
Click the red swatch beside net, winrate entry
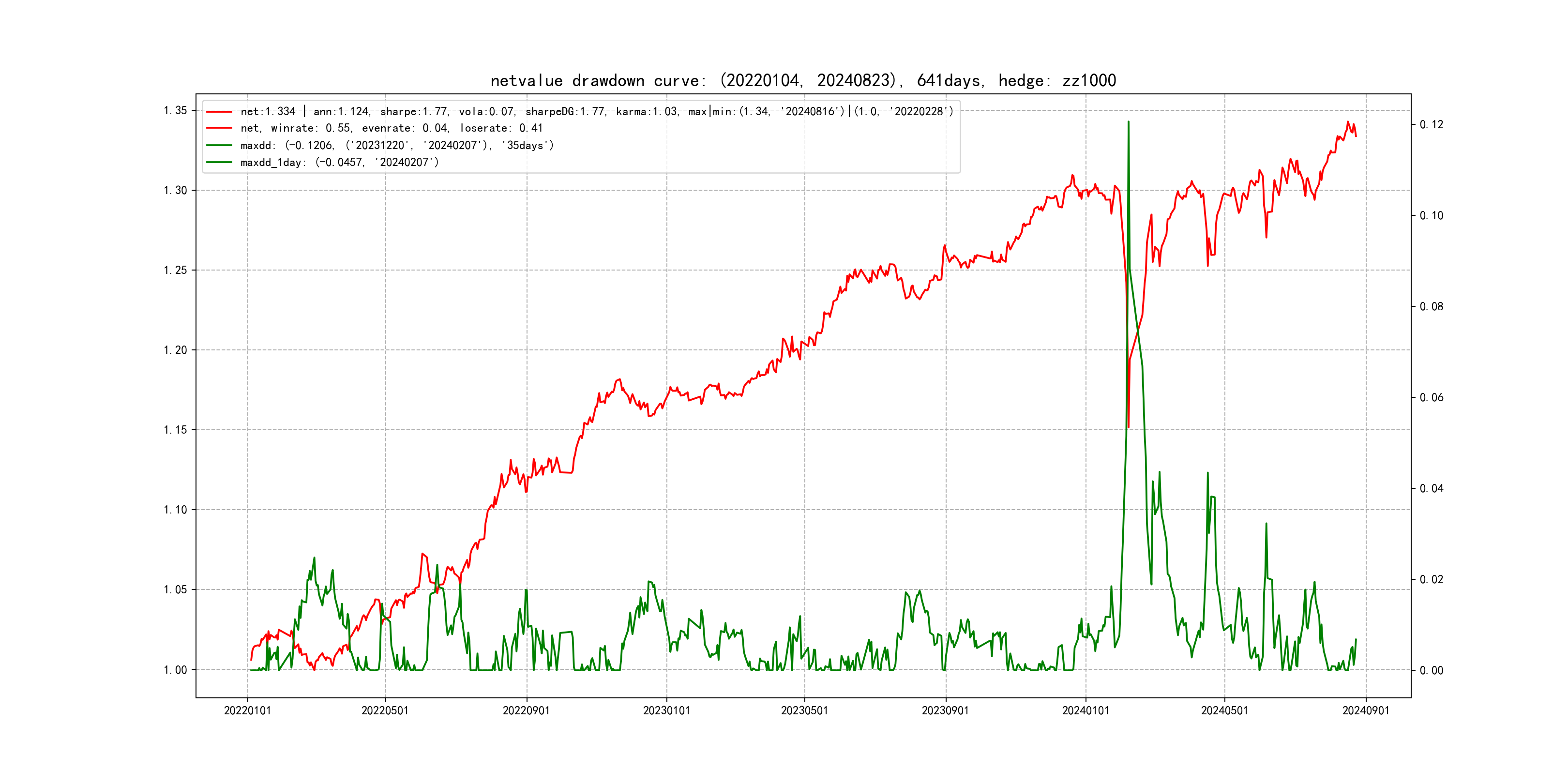click(219, 128)
